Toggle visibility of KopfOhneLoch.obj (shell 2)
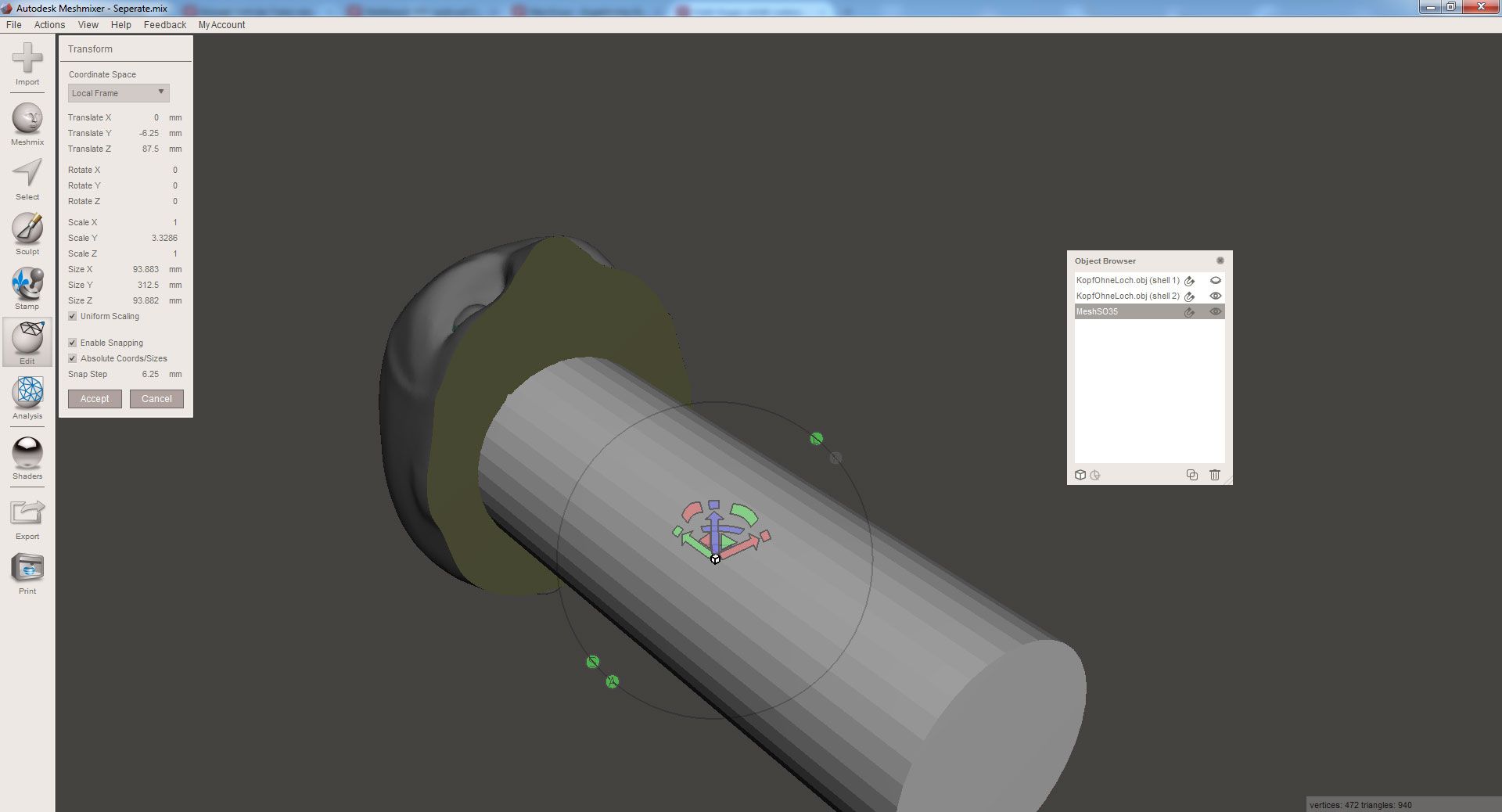 [1216, 296]
